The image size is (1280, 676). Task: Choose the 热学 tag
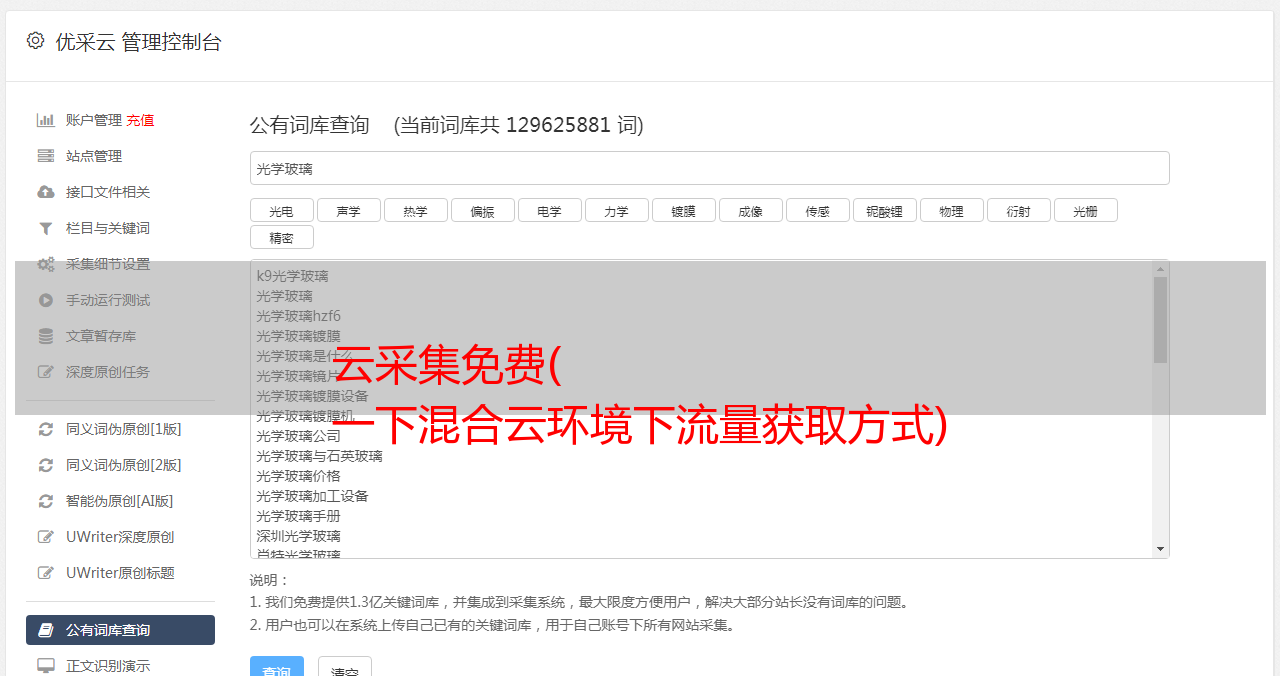pos(415,210)
